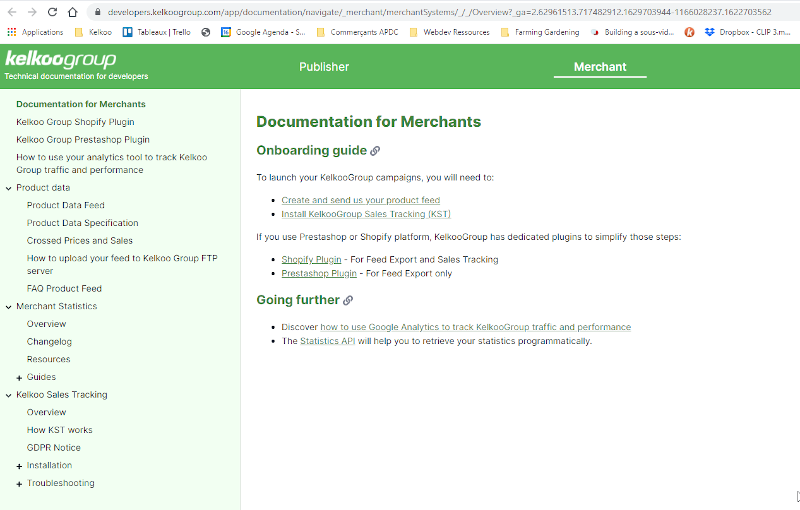The height and width of the screenshot is (510, 800).
Task: Open Crossed Prices and Sales page
Action: click(80, 241)
